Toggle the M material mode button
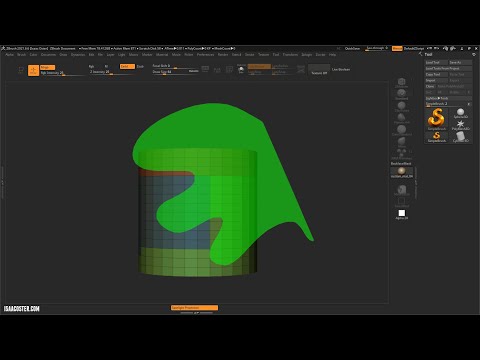480x360 pixels. coord(106,66)
